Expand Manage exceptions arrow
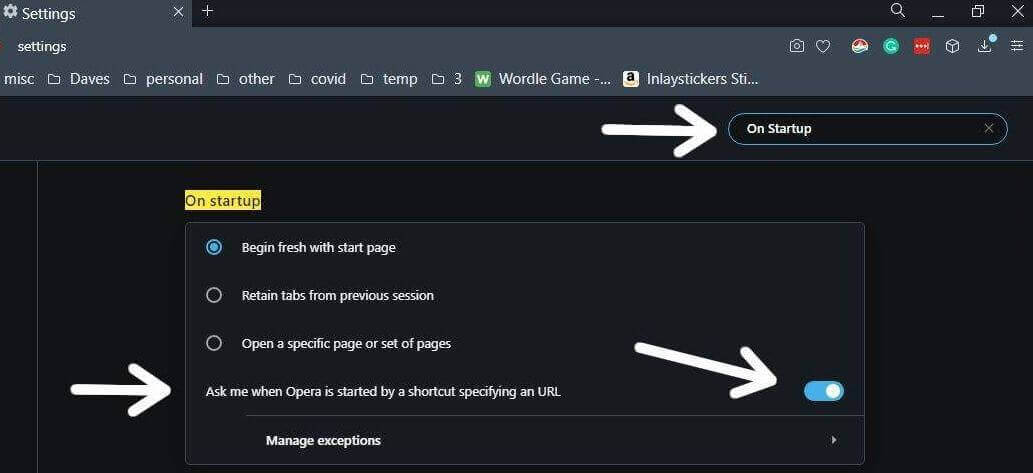This screenshot has height=473, width=1033. [834, 440]
